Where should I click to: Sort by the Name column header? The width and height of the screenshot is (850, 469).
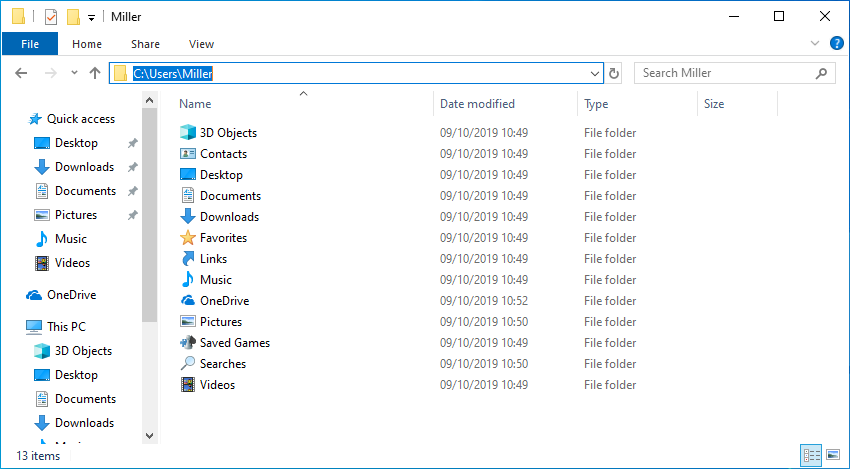(195, 104)
